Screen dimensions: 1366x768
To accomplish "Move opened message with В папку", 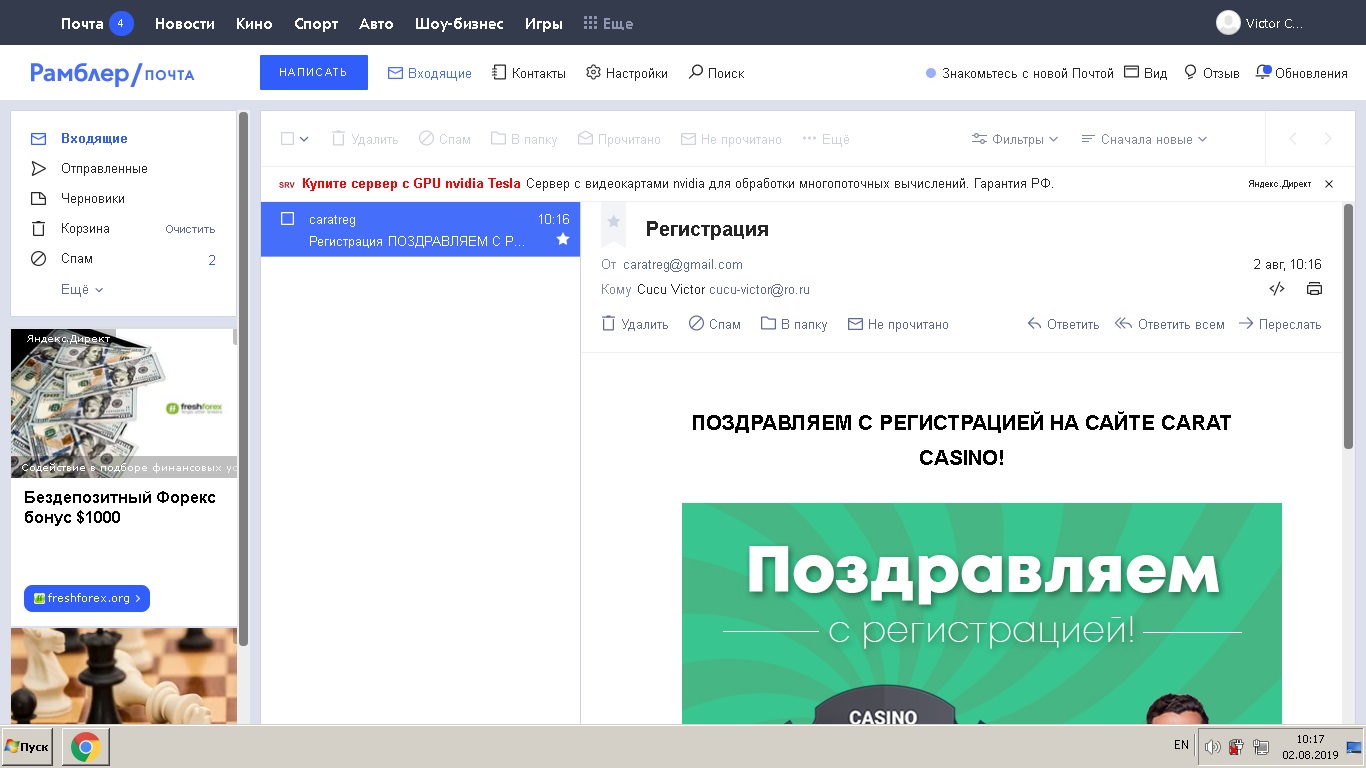I will point(794,324).
